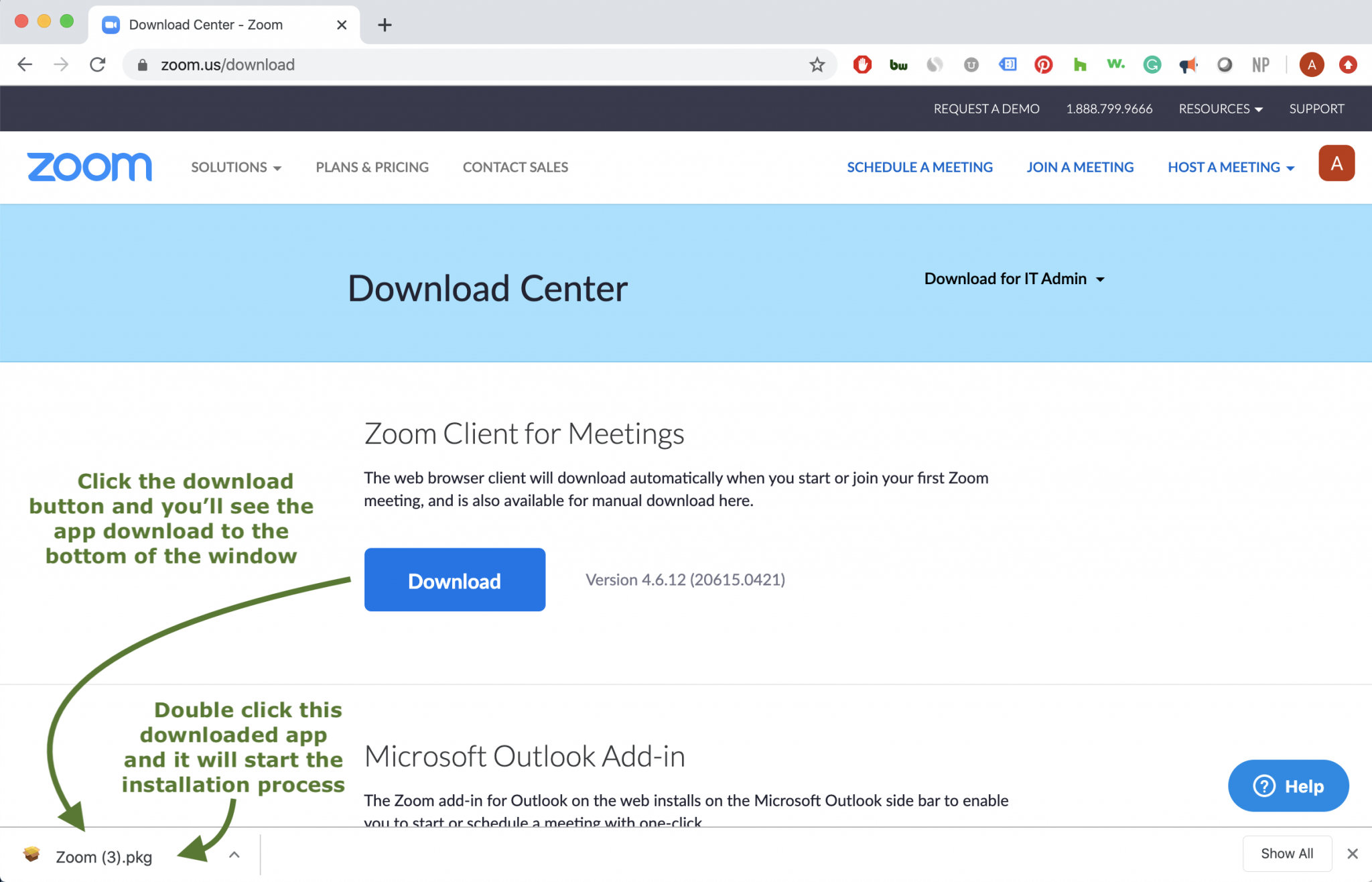
Task: Go to Join a Meeting
Action: [x=1080, y=168]
